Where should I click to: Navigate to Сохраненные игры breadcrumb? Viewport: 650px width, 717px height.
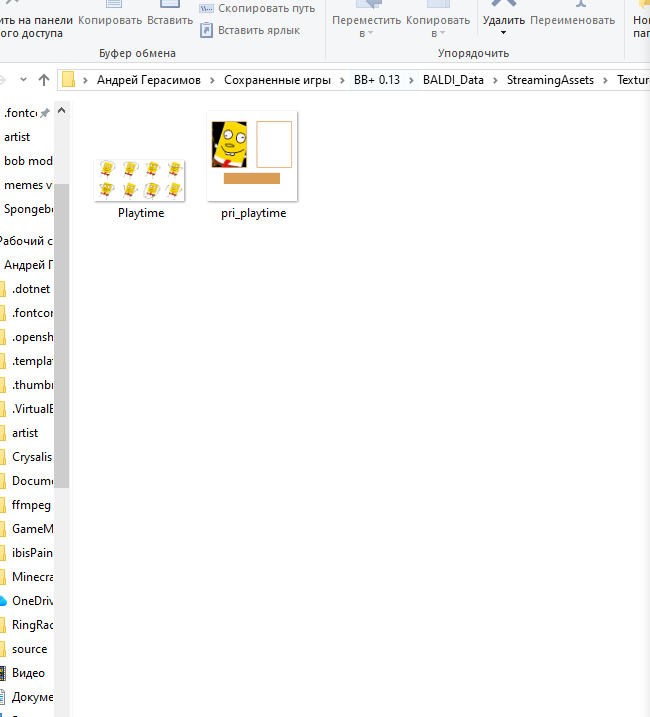[x=277, y=80]
